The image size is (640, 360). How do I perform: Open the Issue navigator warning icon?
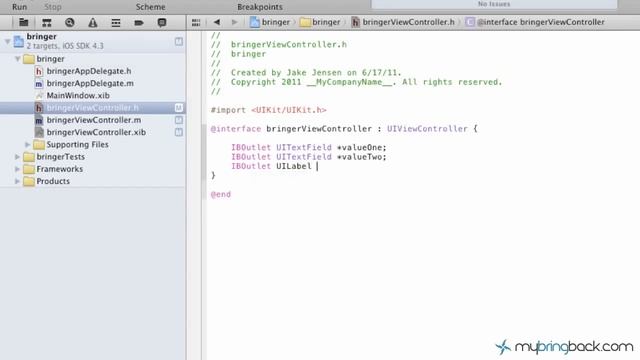pyautogui.click(x=93, y=22)
